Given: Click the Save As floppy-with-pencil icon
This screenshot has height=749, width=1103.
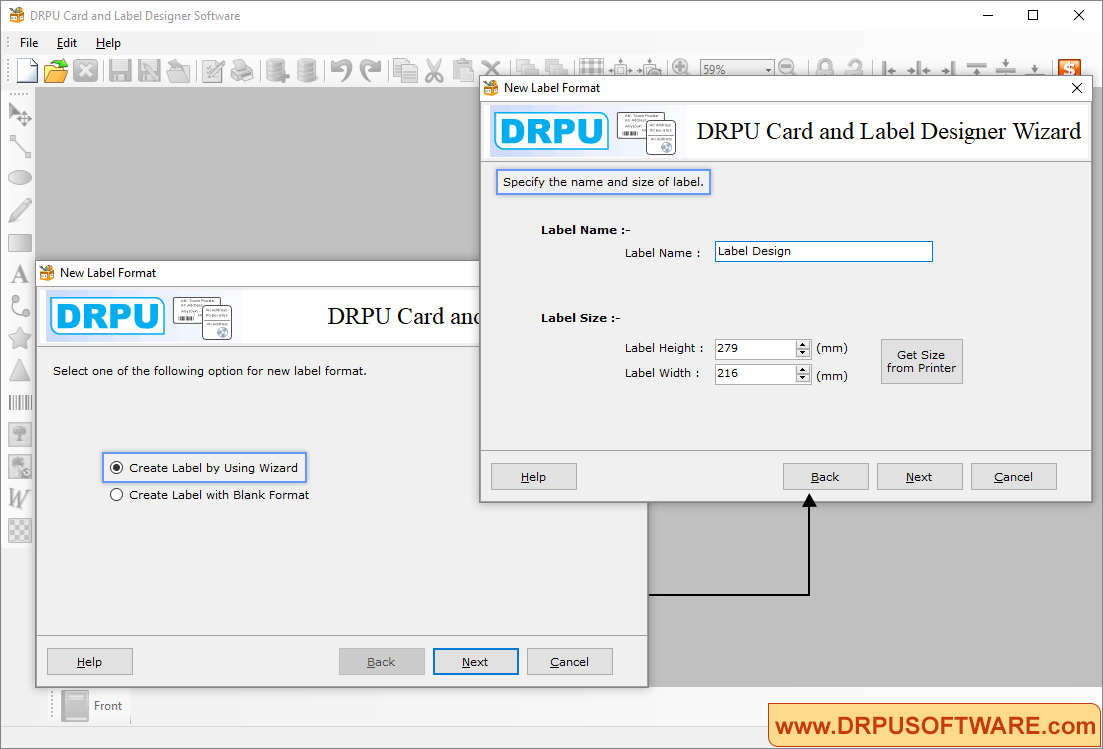Looking at the screenshot, I should pos(148,70).
